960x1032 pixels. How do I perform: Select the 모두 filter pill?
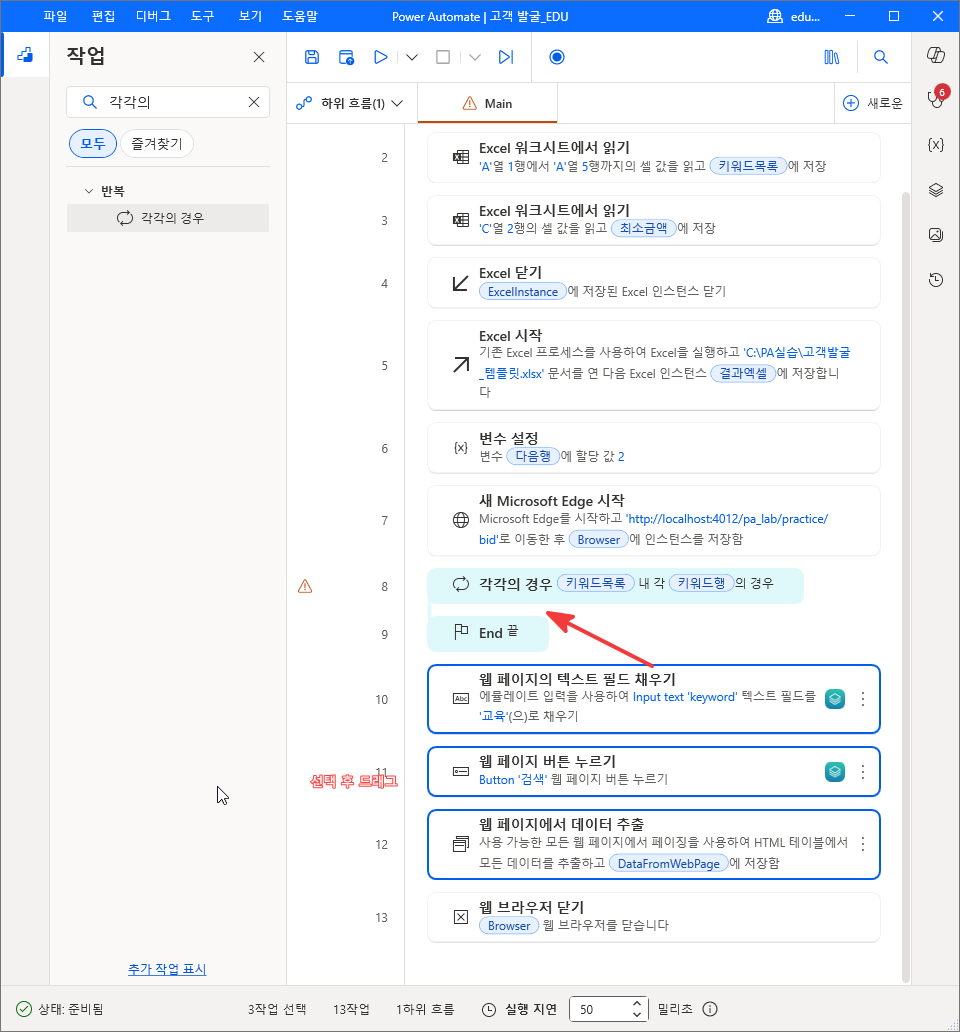click(93, 143)
